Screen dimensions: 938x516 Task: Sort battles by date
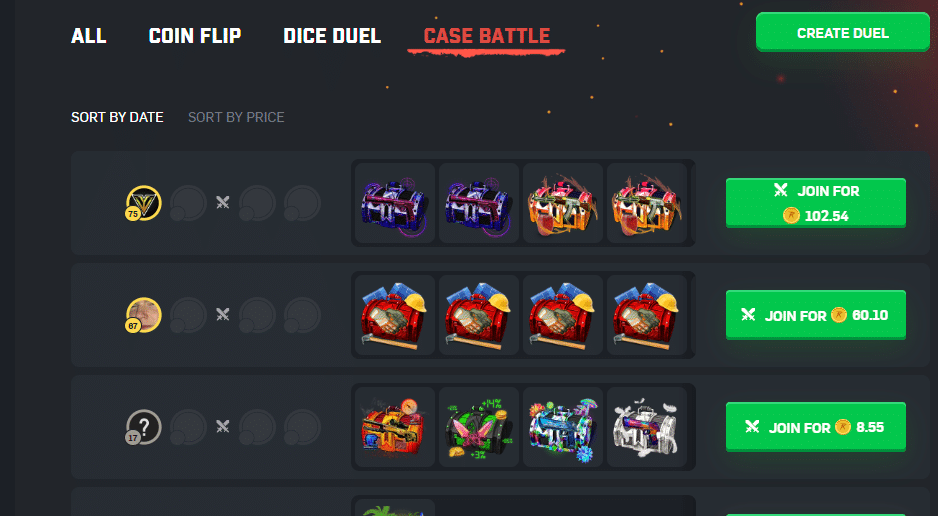click(117, 117)
